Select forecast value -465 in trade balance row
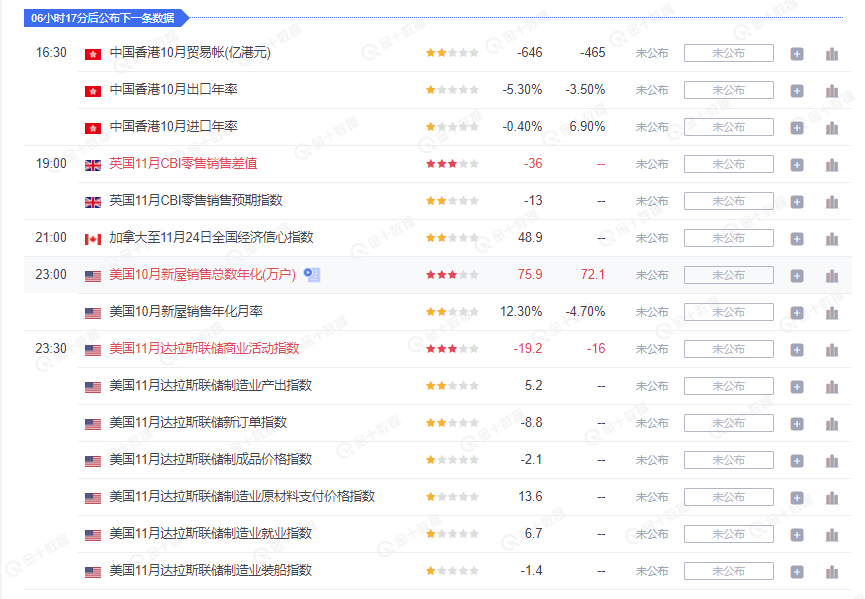Image resolution: width=865 pixels, height=599 pixels. [x=592, y=52]
